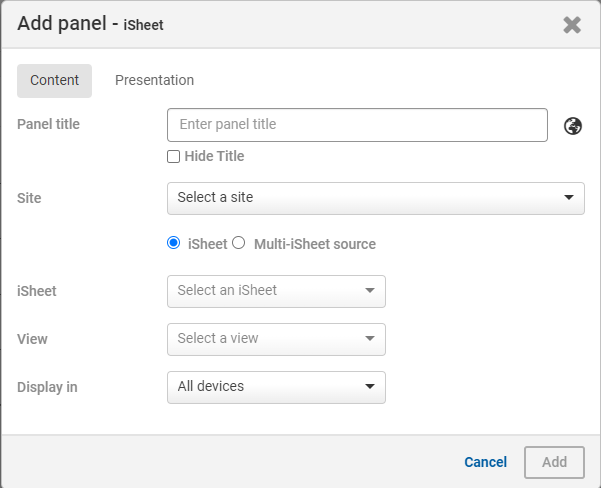Click the Display in caret arrow
The height and width of the screenshot is (488, 601).
369,387
